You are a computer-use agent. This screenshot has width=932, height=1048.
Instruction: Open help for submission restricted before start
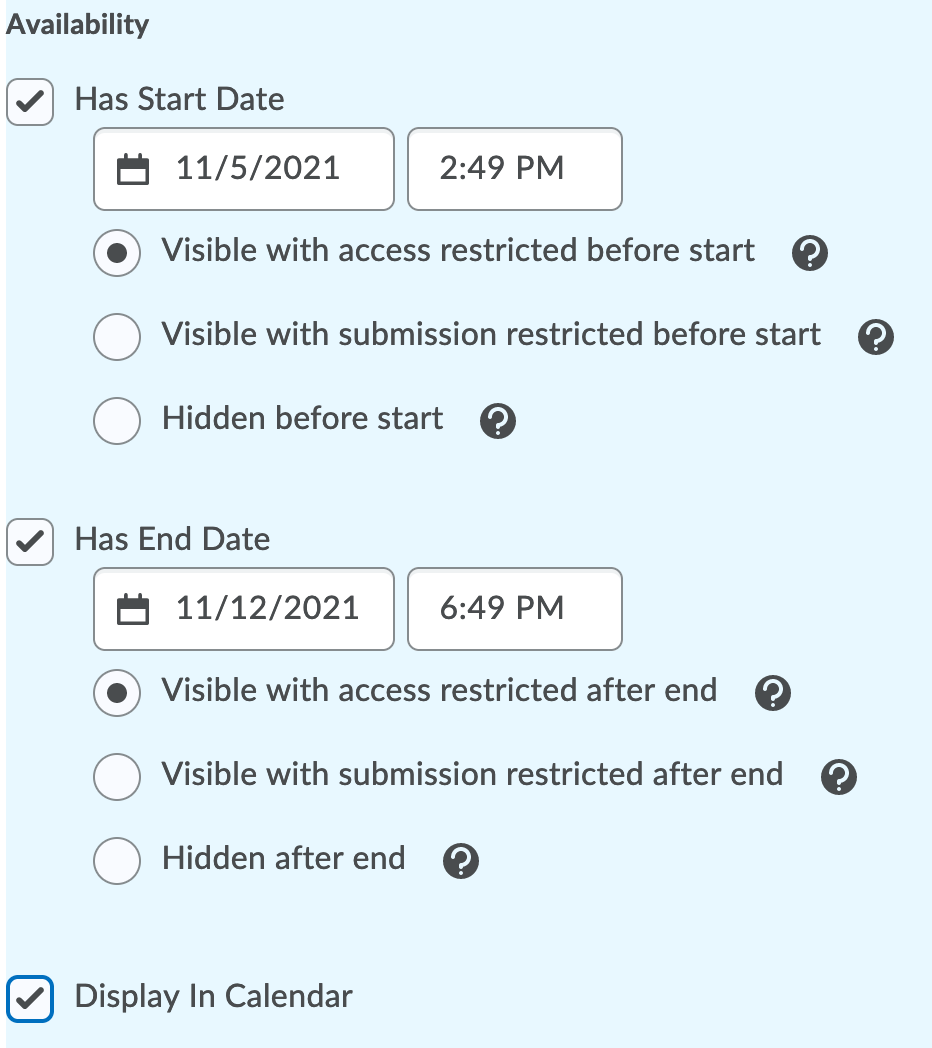(875, 338)
